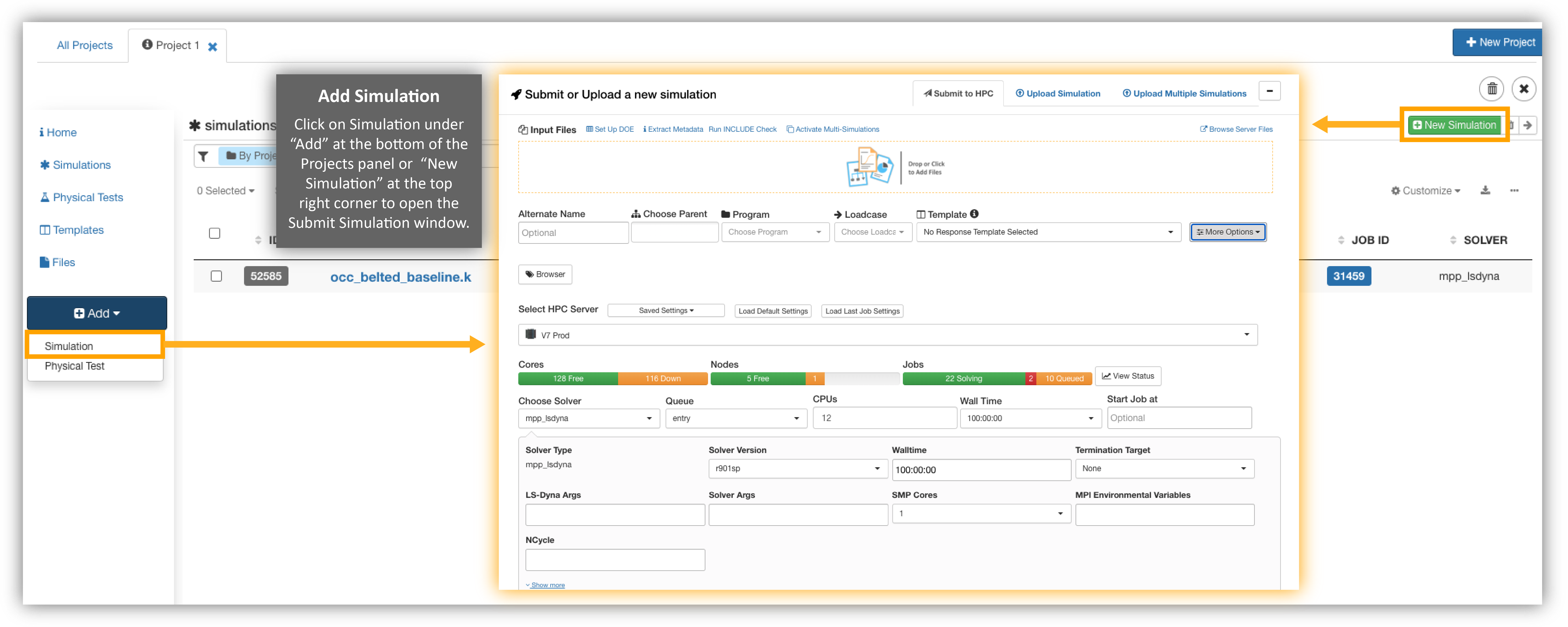This screenshot has width=1568, height=627.
Task: Open Saved Settings dropdown
Action: 666,311
